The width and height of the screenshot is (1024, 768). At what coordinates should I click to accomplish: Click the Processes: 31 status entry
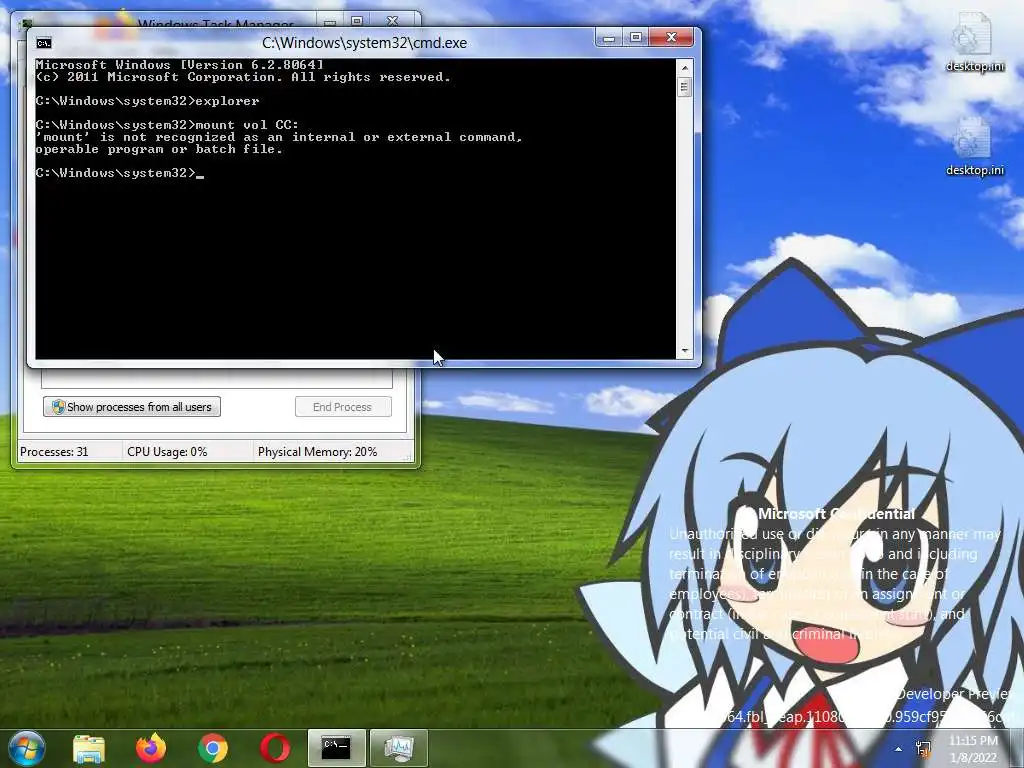(54, 452)
